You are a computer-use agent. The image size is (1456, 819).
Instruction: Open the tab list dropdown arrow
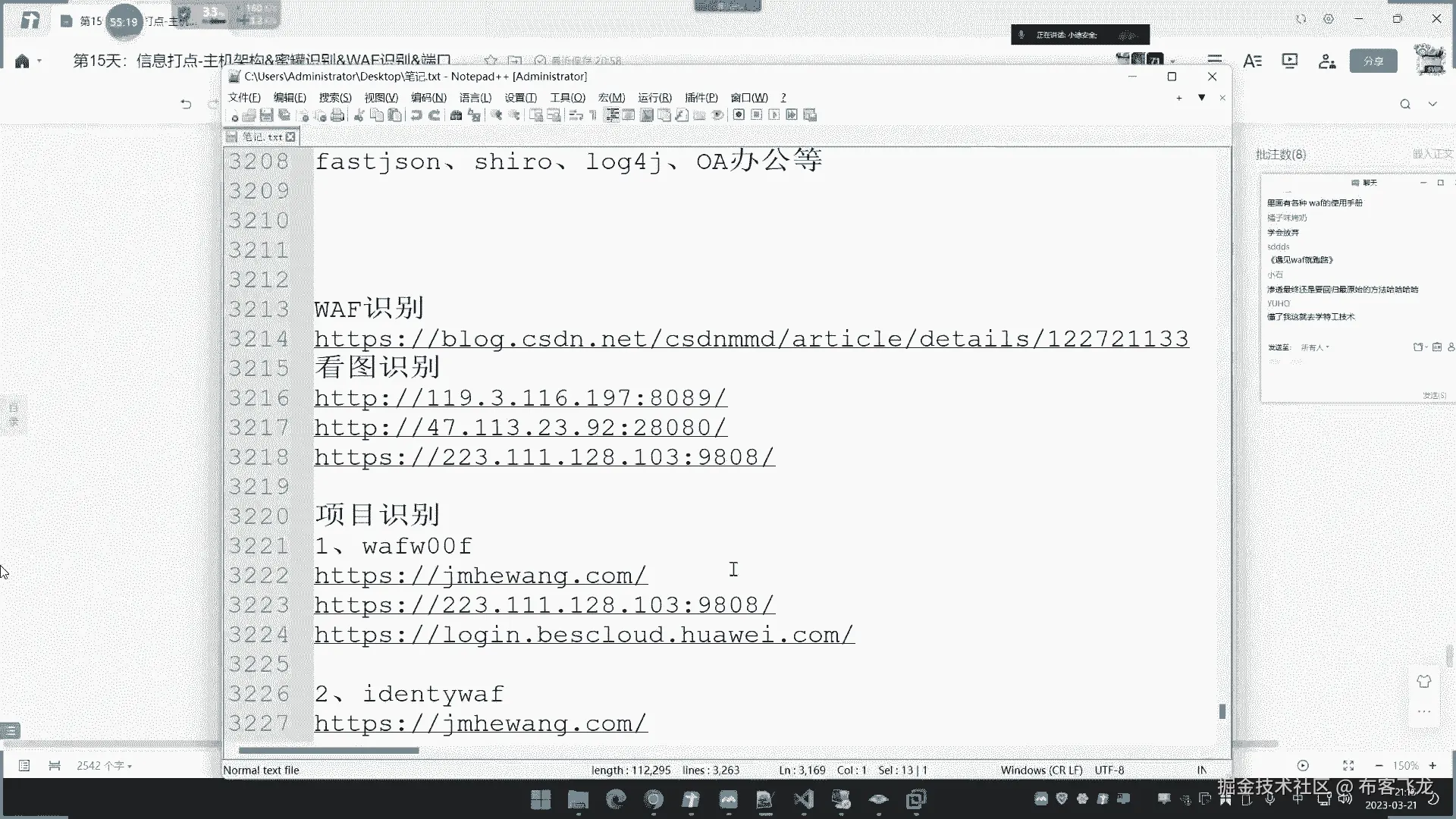pyautogui.click(x=1201, y=98)
